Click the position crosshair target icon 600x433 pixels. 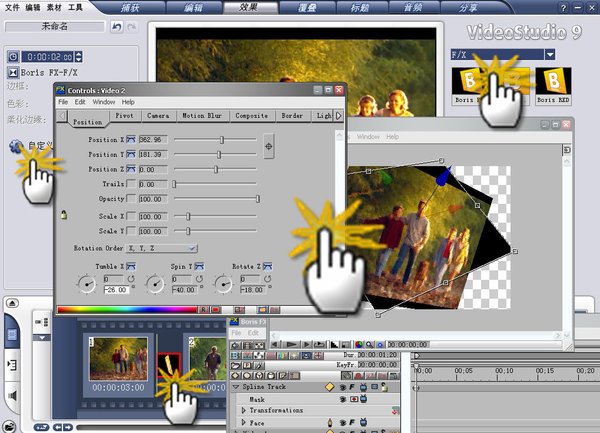tap(268, 147)
